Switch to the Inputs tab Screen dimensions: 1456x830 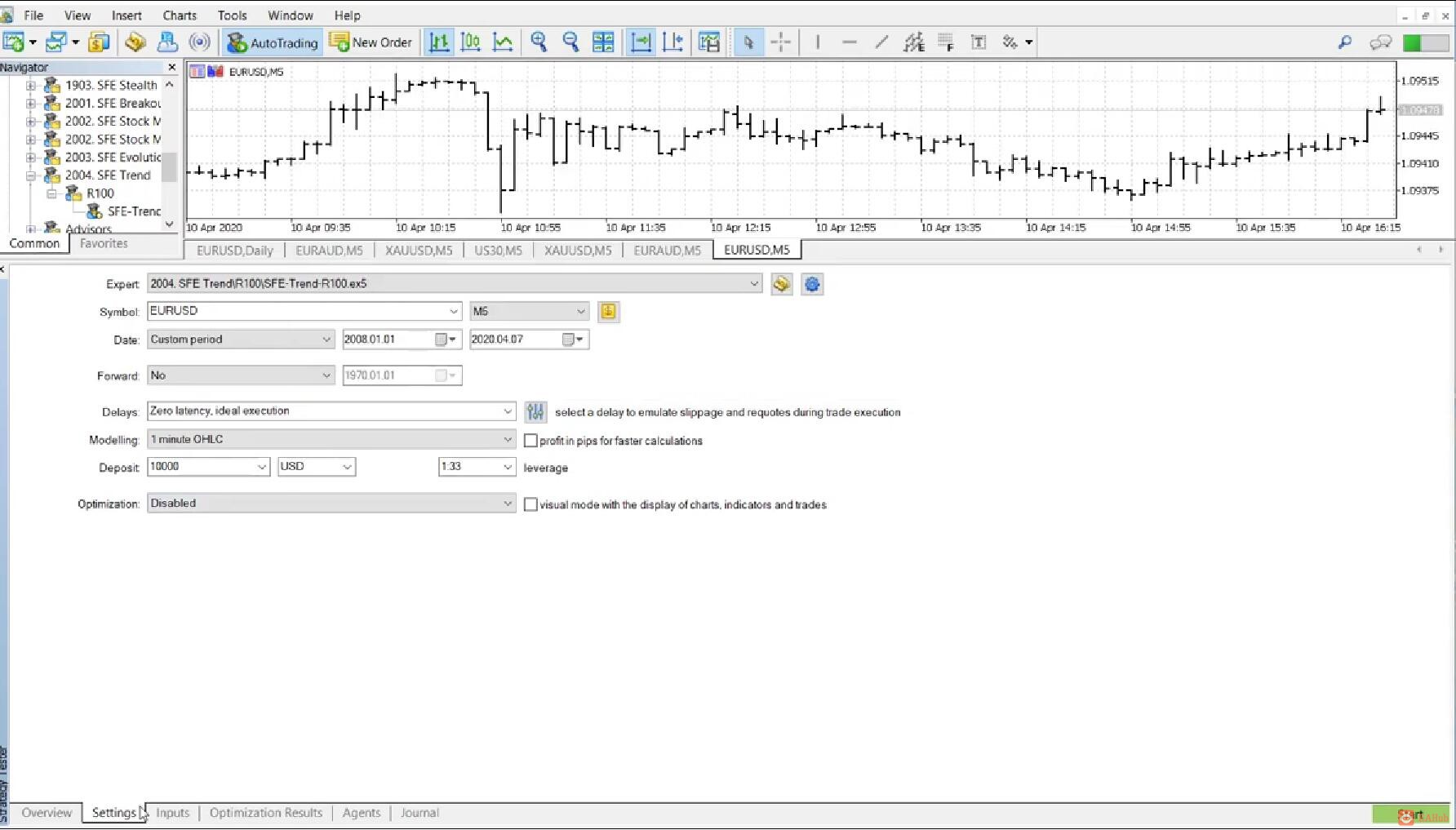pyautogui.click(x=172, y=813)
